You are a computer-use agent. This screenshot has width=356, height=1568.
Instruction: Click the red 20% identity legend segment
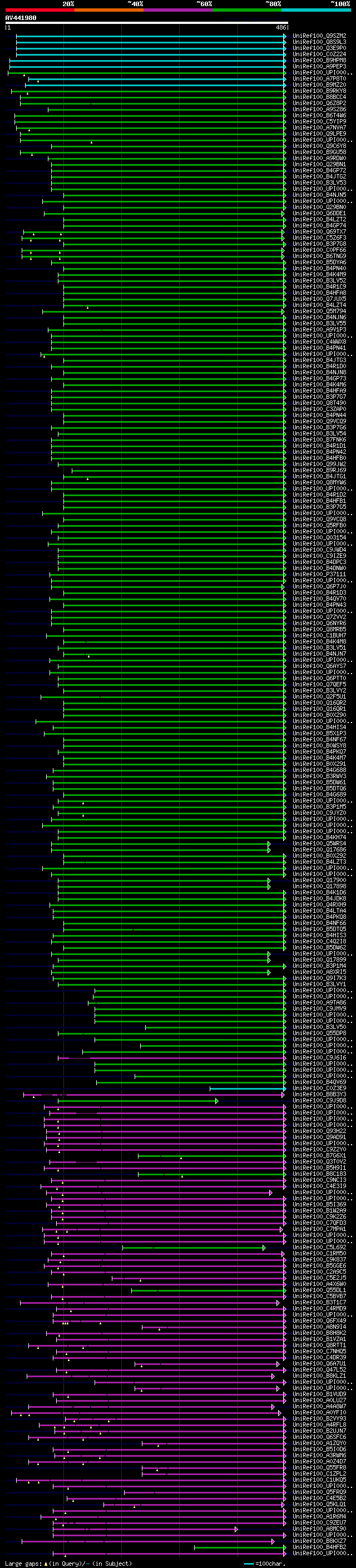click(39, 10)
